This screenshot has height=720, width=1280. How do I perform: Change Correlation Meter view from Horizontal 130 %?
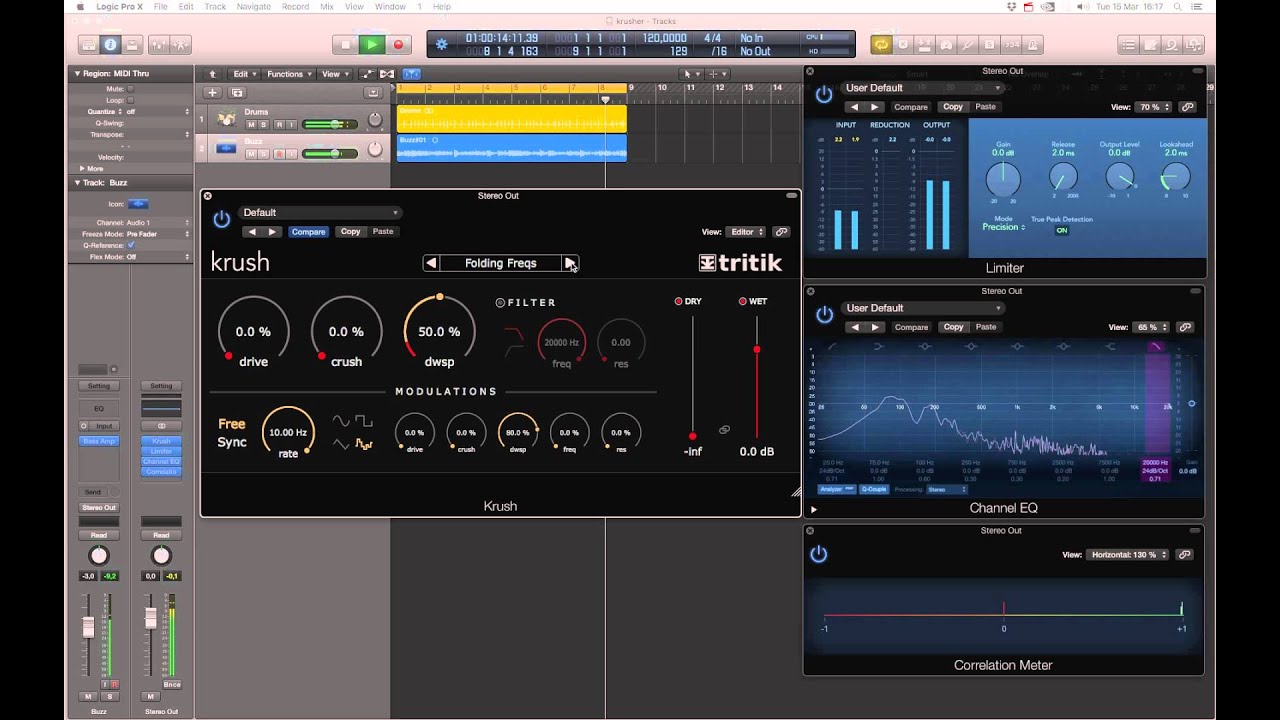[x=1128, y=555]
